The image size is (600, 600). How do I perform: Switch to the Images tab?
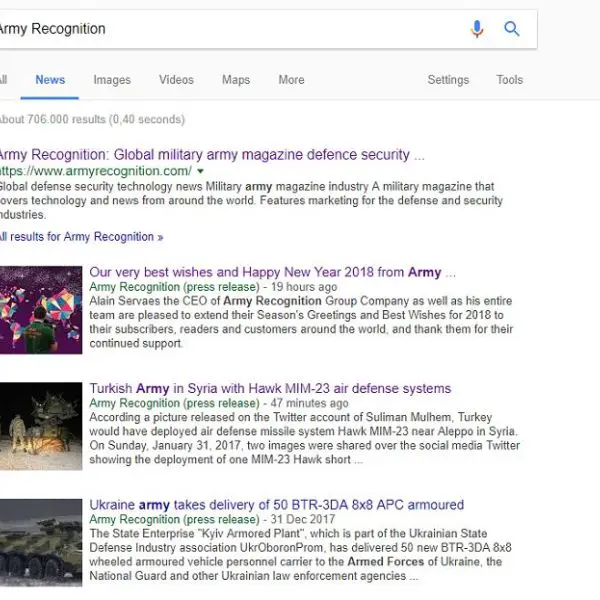tap(112, 80)
